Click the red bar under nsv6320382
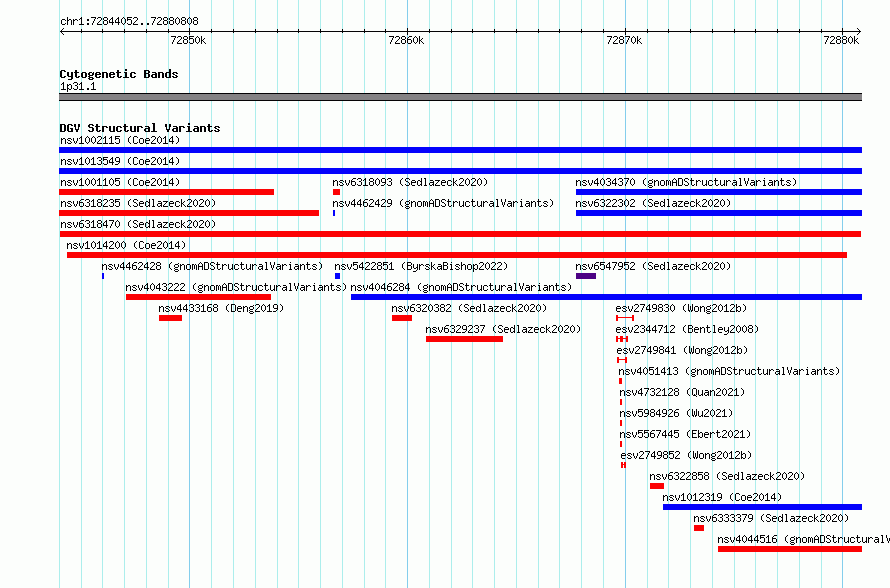Viewport: 890px width, 588px height. pyautogui.click(x=402, y=318)
